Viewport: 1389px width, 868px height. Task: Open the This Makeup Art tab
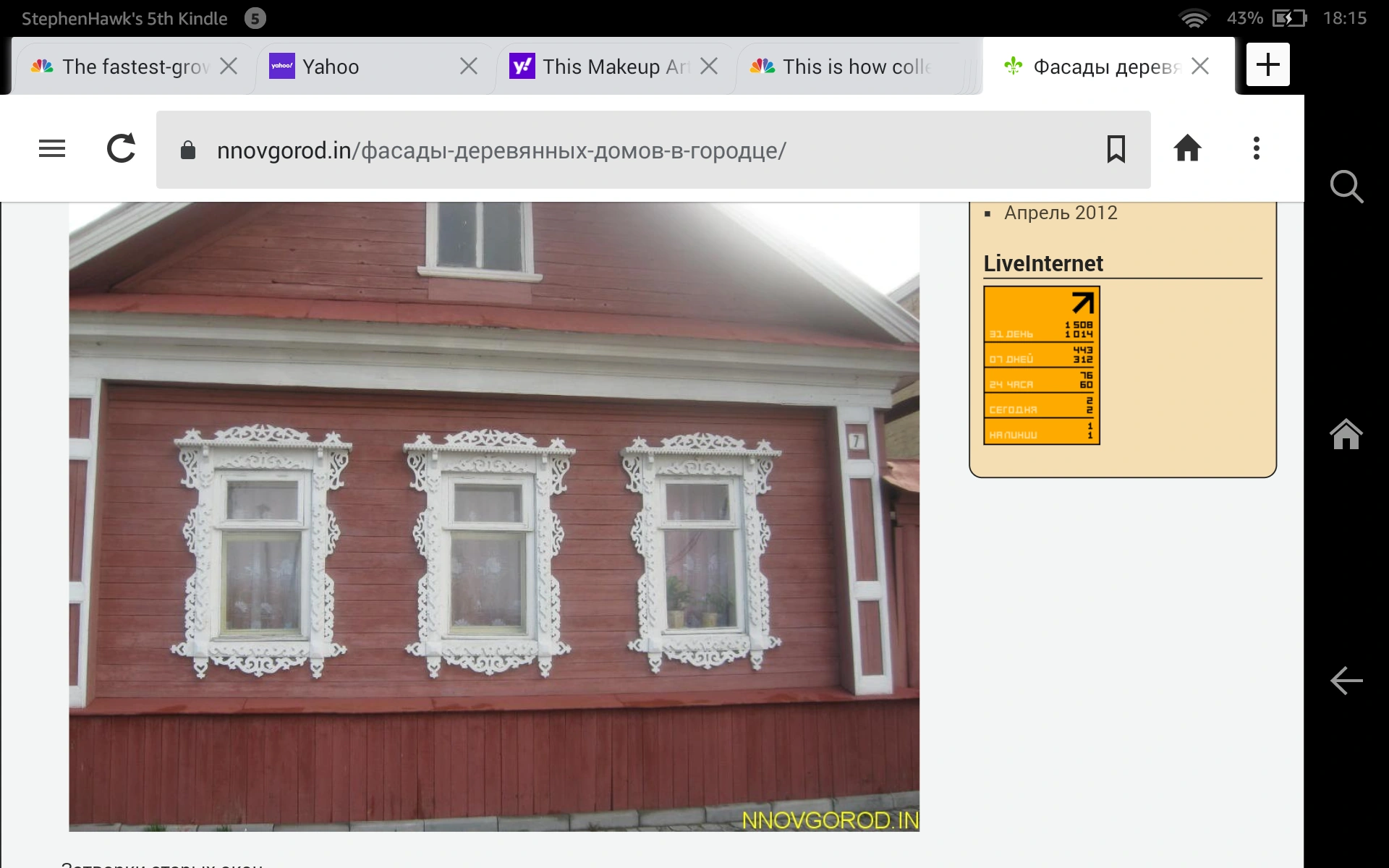615,67
